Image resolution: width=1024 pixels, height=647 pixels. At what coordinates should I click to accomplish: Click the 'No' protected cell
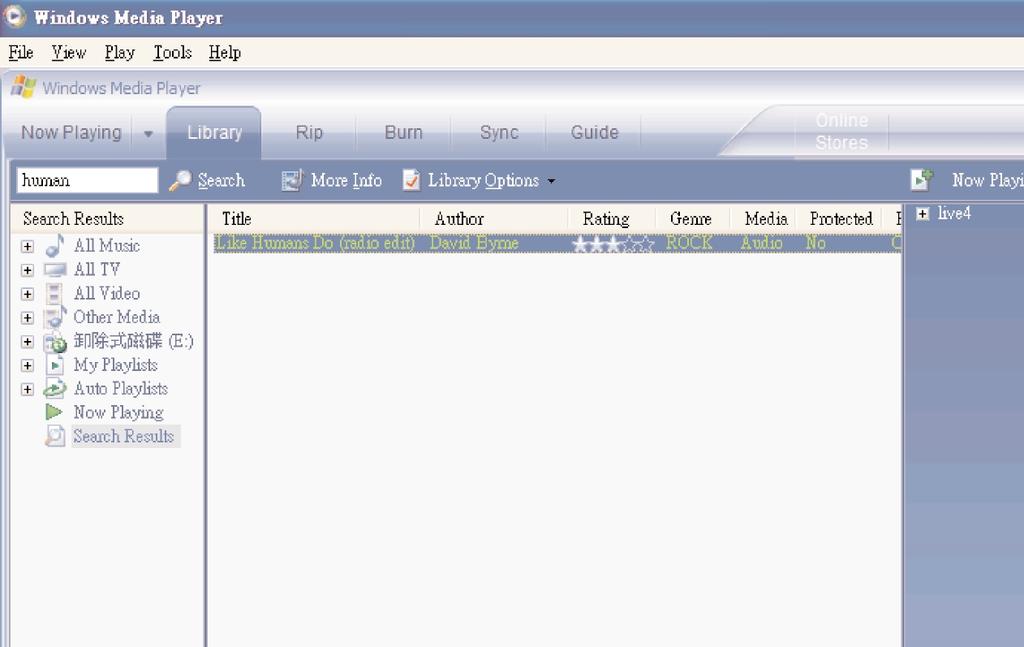click(816, 243)
